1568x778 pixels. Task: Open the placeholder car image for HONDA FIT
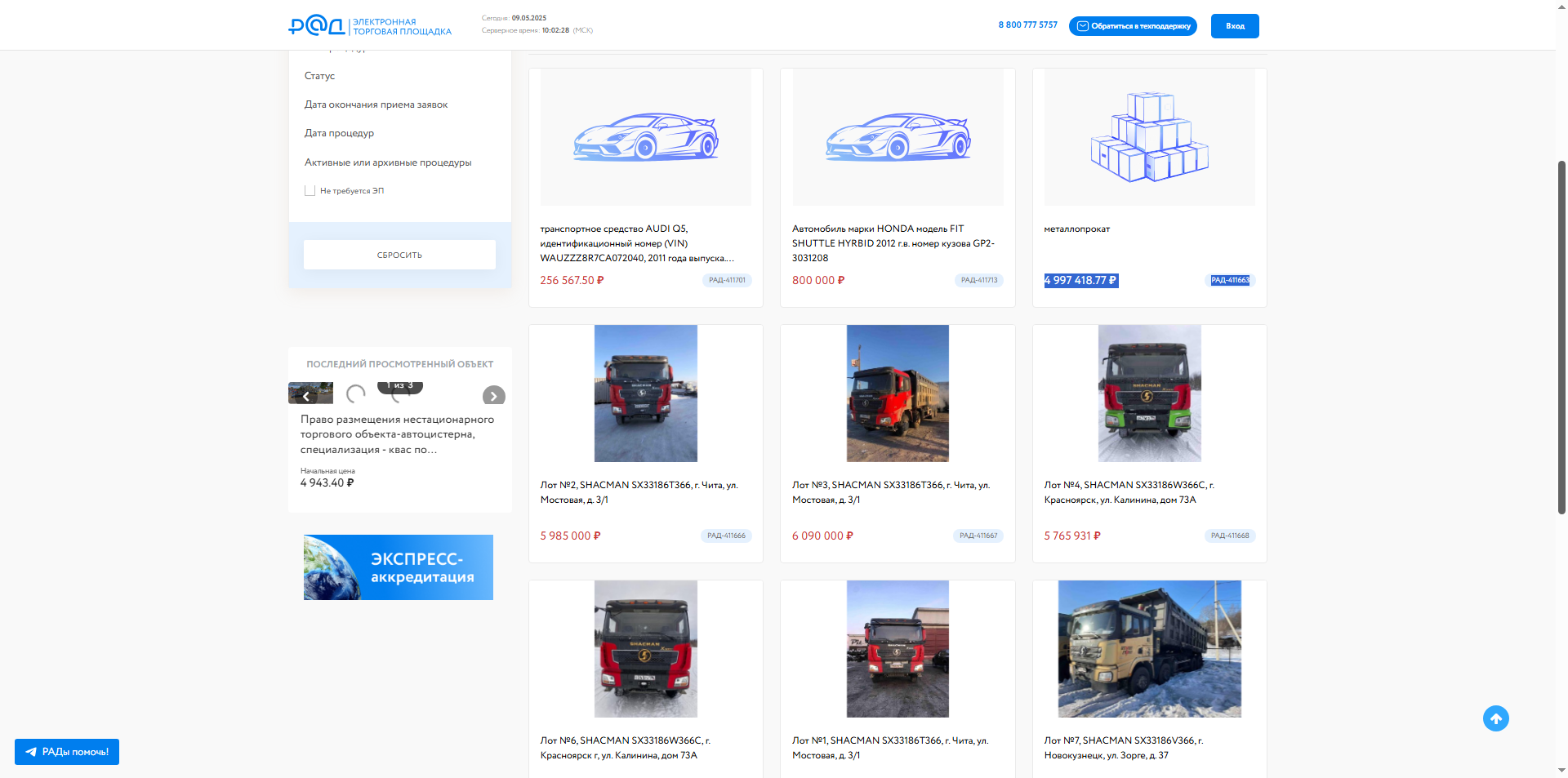pos(898,137)
